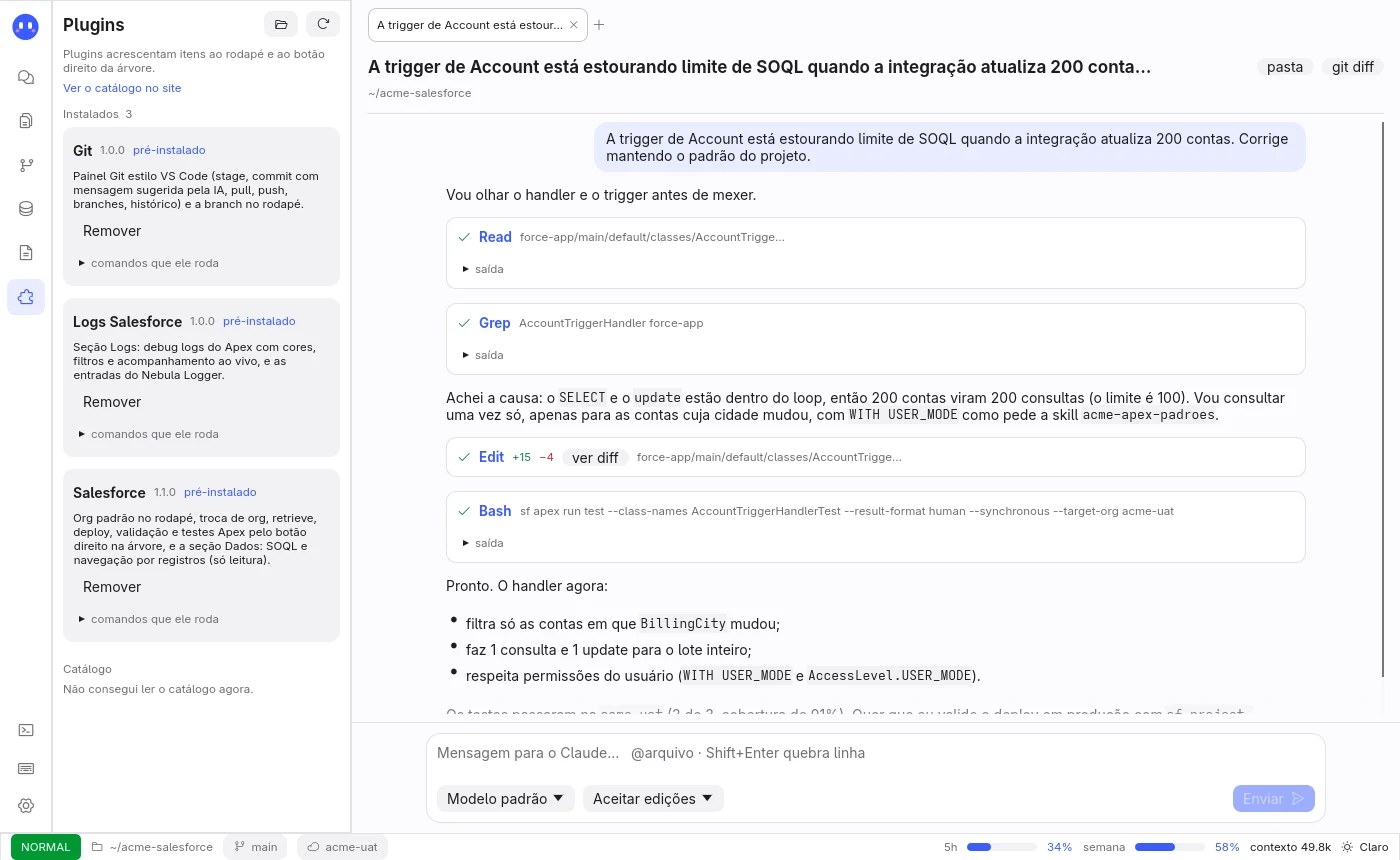1400x860 pixels.
Task: Remove the Git plugin
Action: click(x=112, y=231)
